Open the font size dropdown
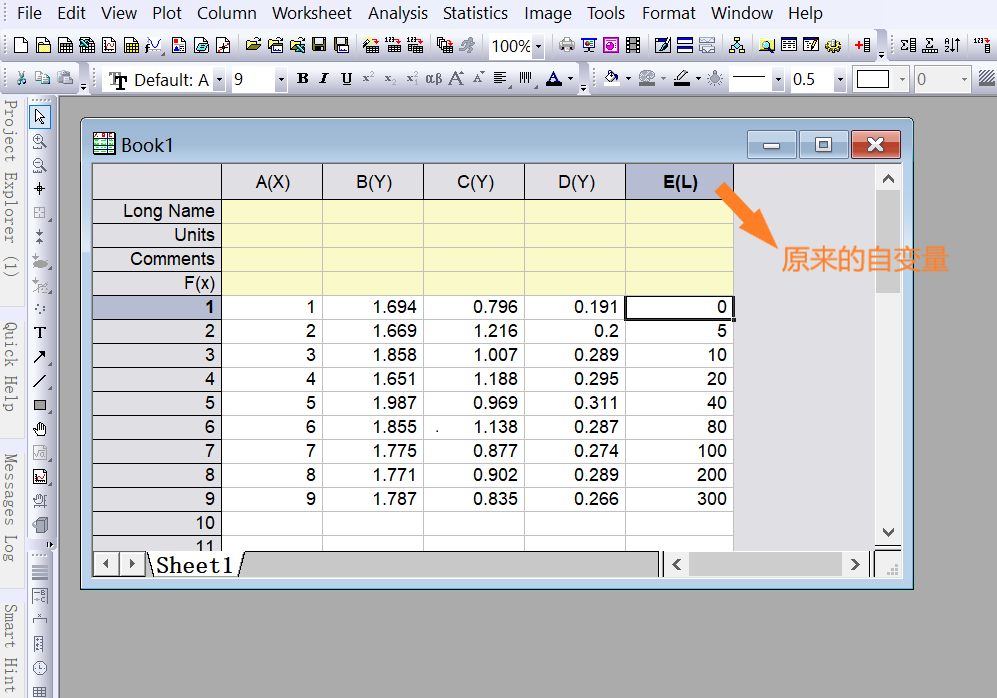The height and width of the screenshot is (698, 997). 281,78
